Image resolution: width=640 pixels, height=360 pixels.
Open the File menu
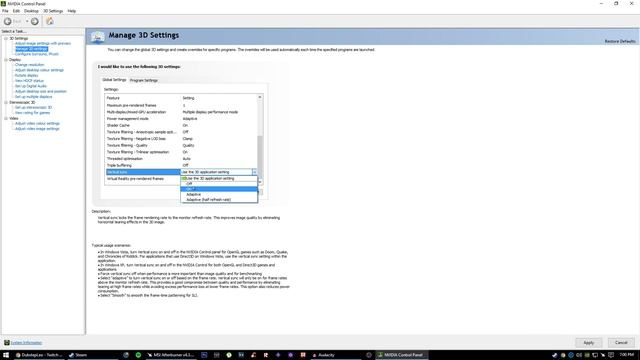tap(5, 11)
